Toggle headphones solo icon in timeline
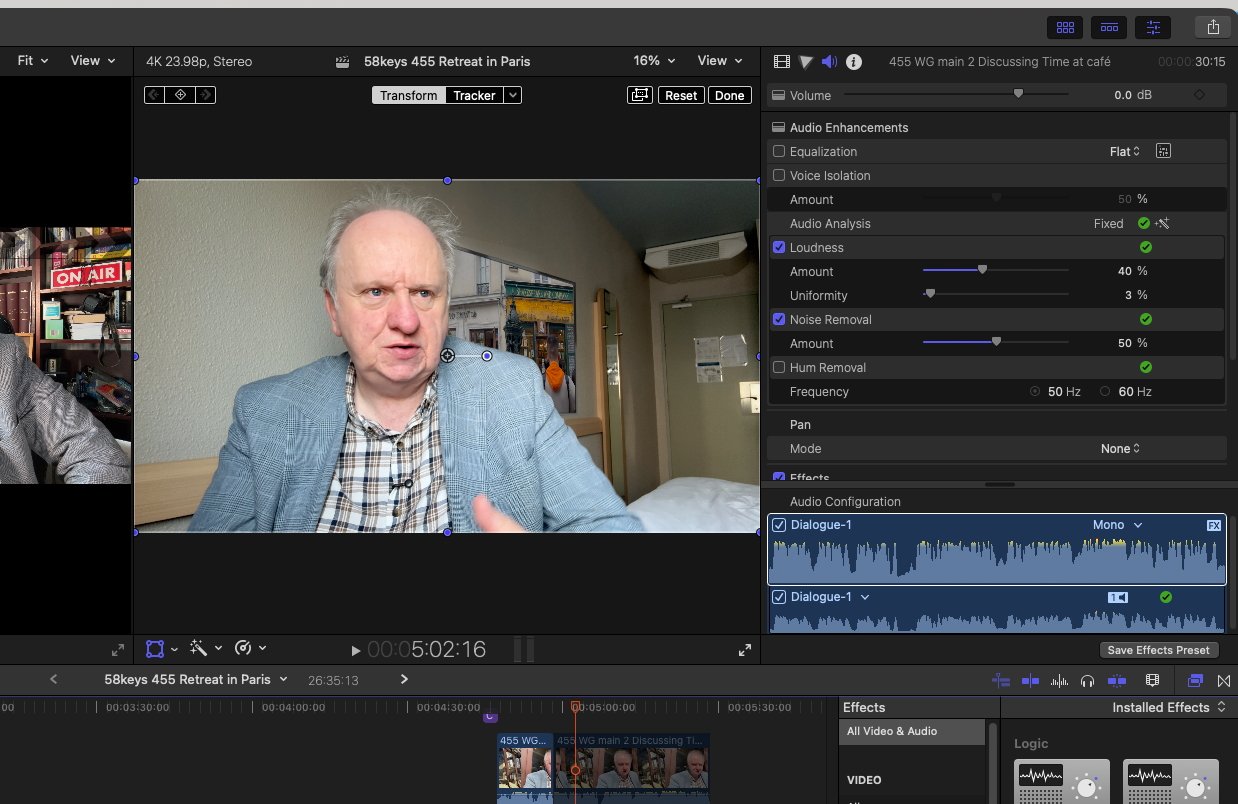Image resolution: width=1238 pixels, height=804 pixels. pos(1088,681)
